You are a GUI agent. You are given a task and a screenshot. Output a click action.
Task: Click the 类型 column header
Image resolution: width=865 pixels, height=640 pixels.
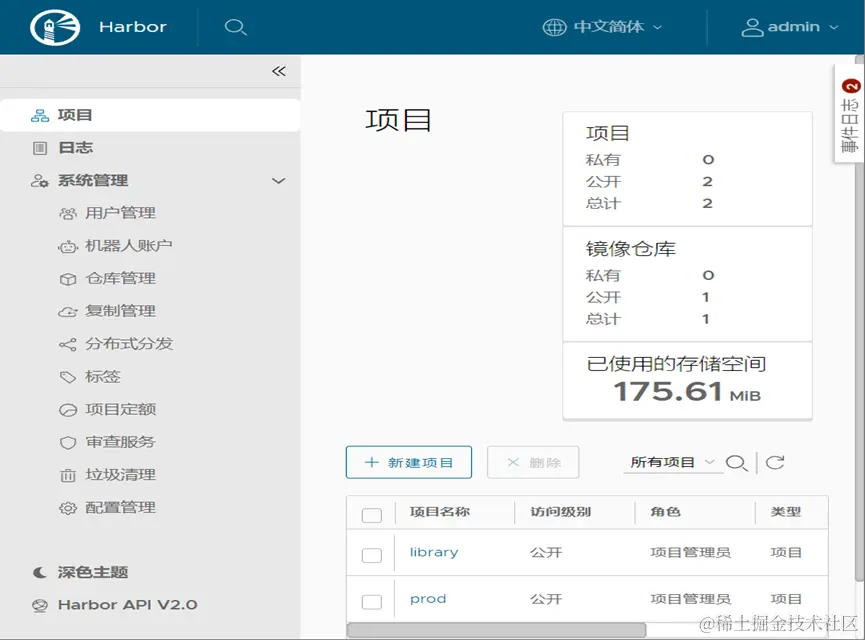(x=786, y=512)
